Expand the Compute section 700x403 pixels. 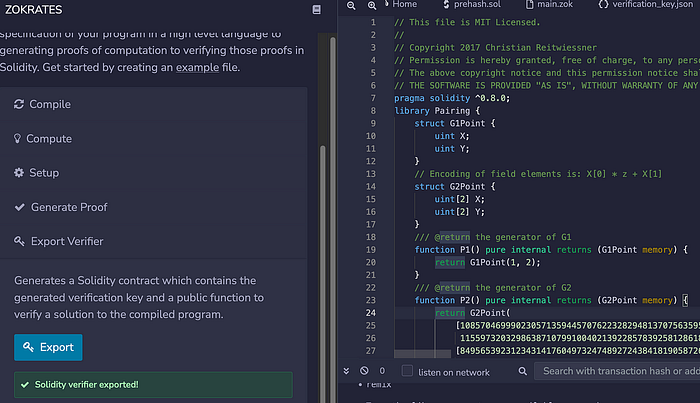click(154, 139)
